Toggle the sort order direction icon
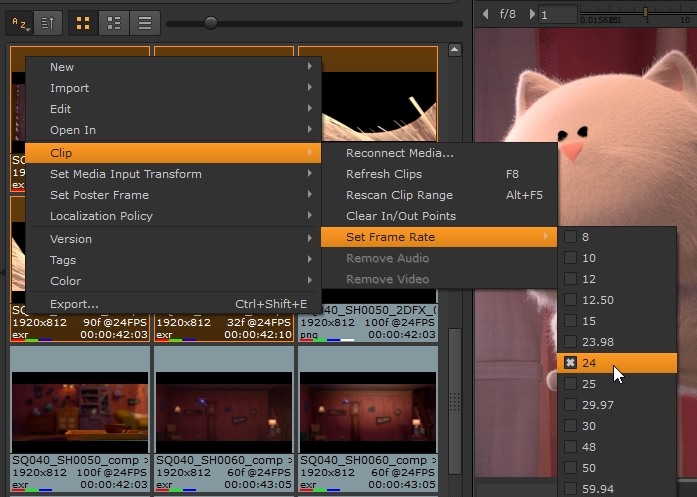 (x=47, y=21)
